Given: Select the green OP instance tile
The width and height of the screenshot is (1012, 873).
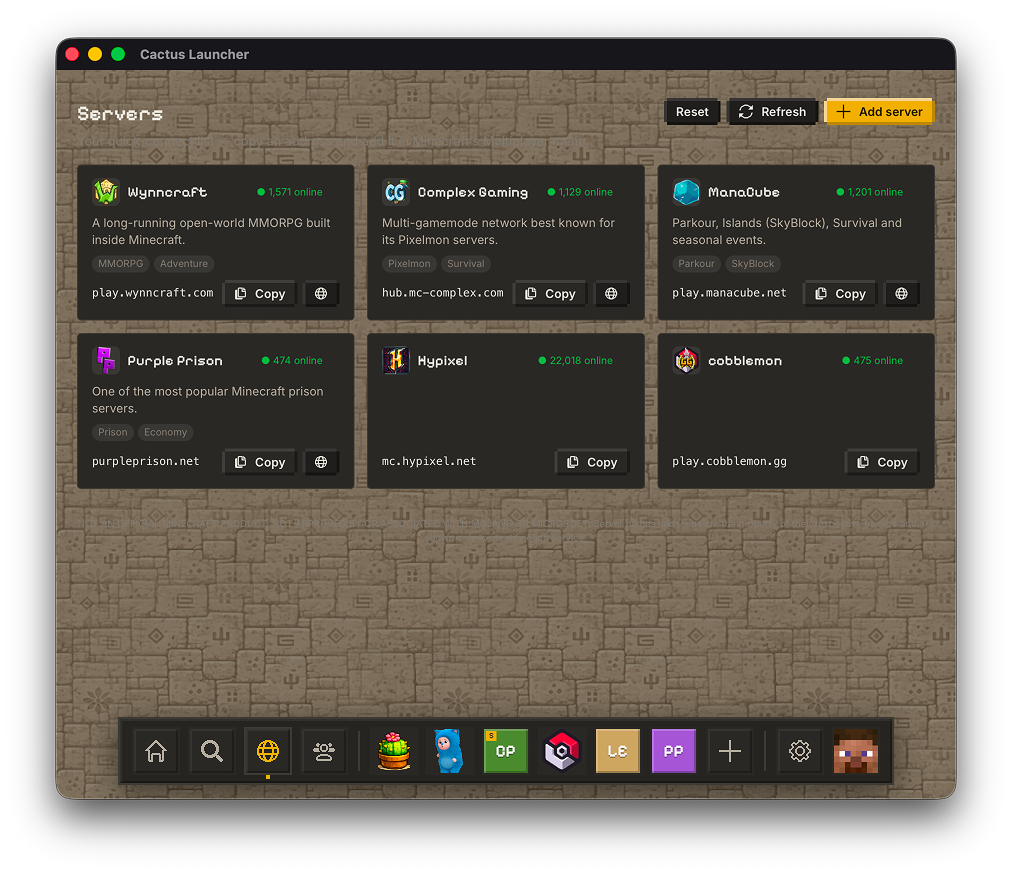Looking at the screenshot, I should point(505,750).
